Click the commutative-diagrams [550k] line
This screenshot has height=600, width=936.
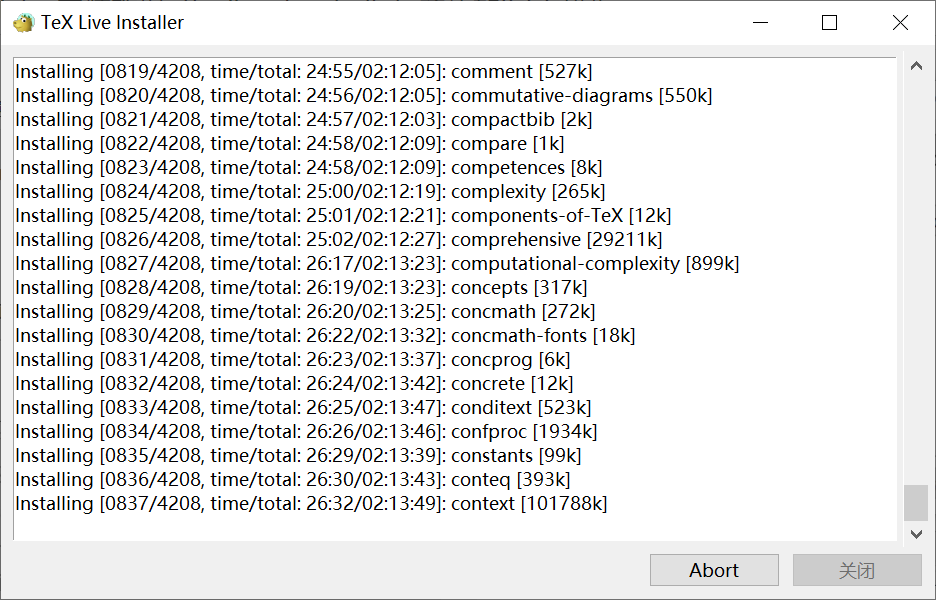[364, 96]
